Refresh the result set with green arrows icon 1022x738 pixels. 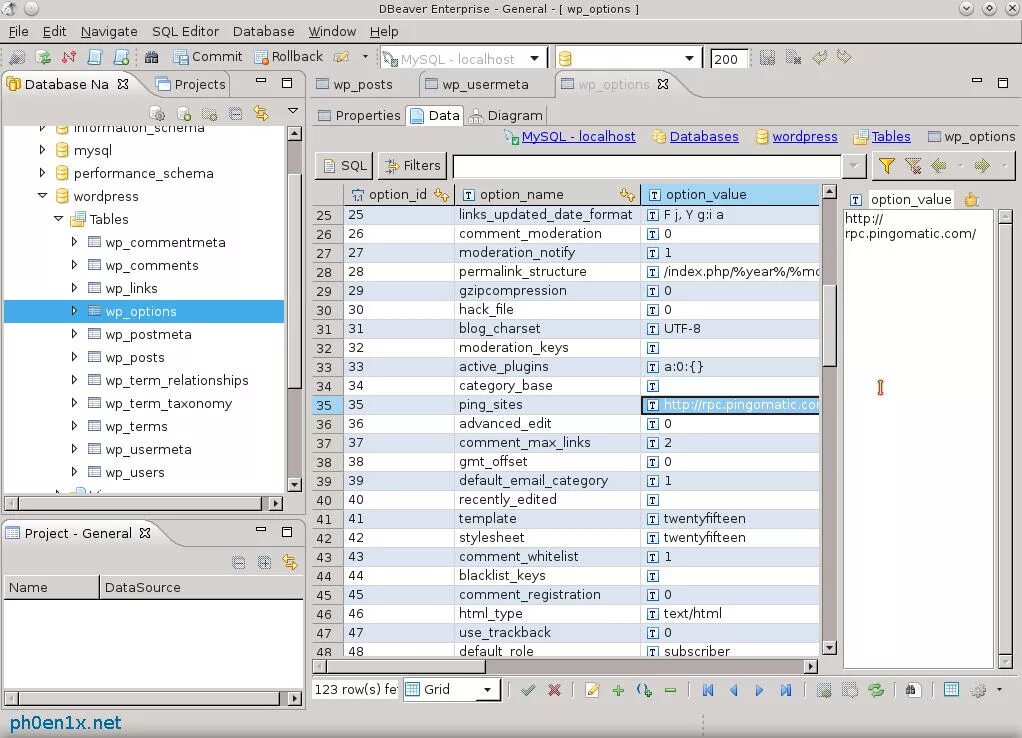875,690
